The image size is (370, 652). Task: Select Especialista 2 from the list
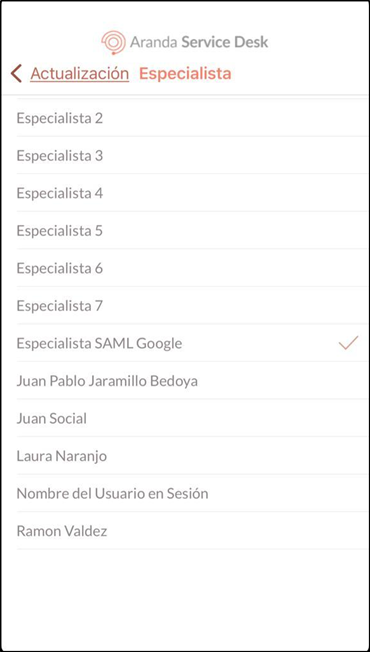(192, 119)
